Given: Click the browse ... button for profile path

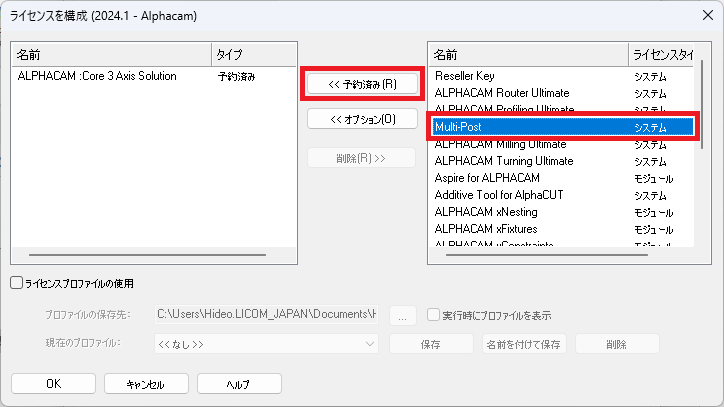Looking at the screenshot, I should (403, 315).
